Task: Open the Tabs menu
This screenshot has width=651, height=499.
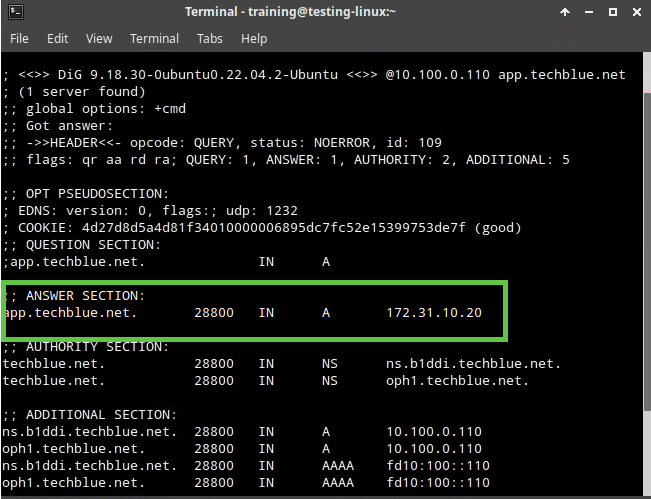Action: coord(210,39)
